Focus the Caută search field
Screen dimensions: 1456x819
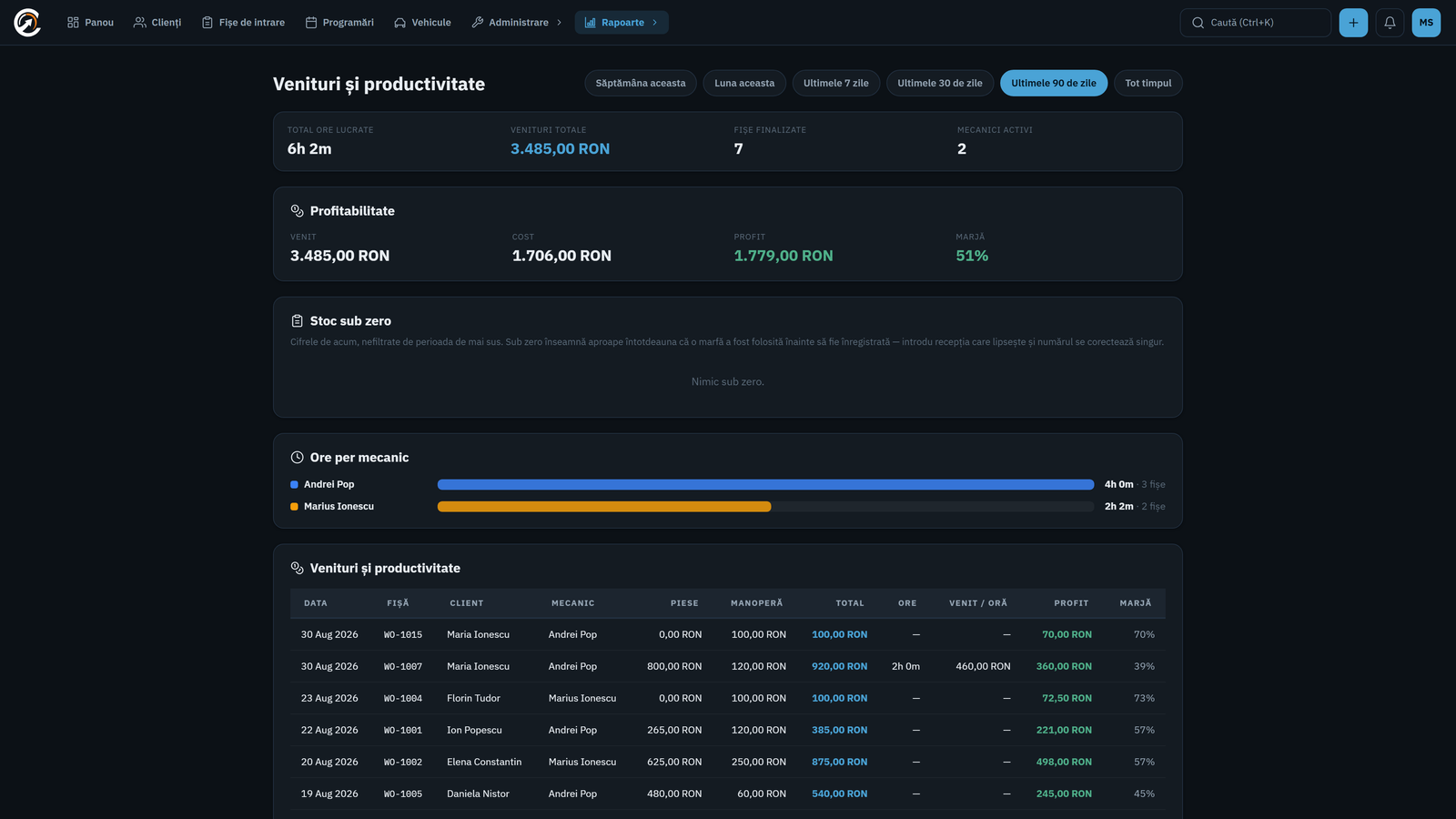1256,23
